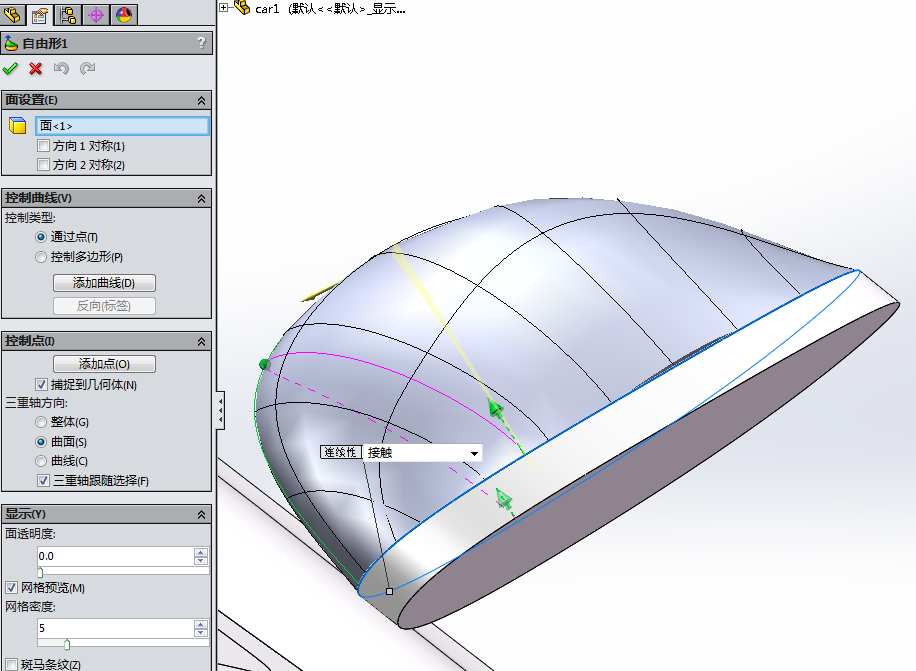Click the redo arrow in PropertyManager
The image size is (916, 671).
coord(87,69)
